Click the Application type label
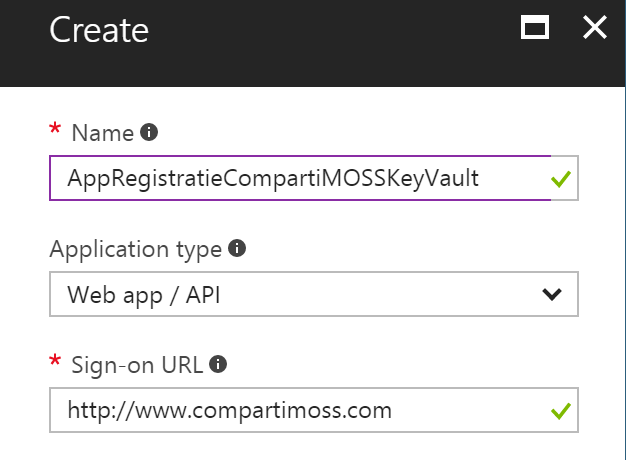Image resolution: width=626 pixels, height=460 pixels. pyautogui.click(x=135, y=248)
